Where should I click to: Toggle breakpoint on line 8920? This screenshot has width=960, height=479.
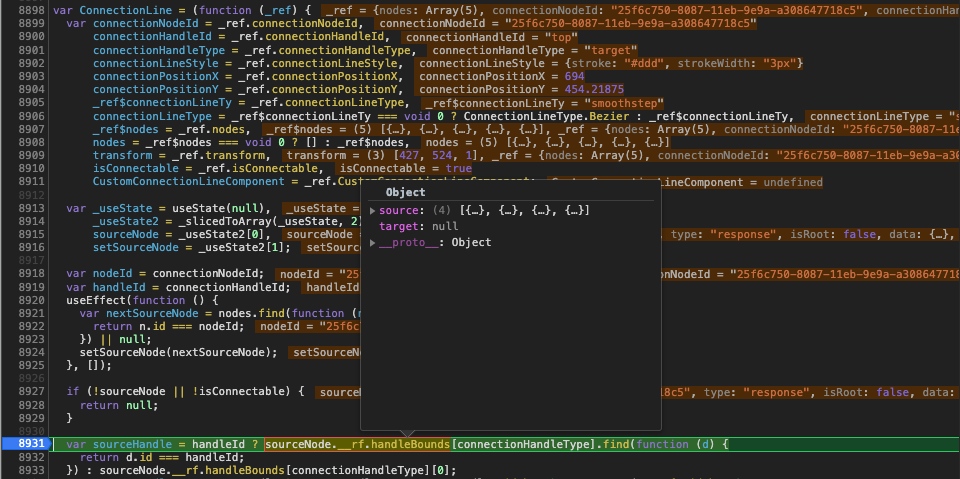click(x=31, y=300)
